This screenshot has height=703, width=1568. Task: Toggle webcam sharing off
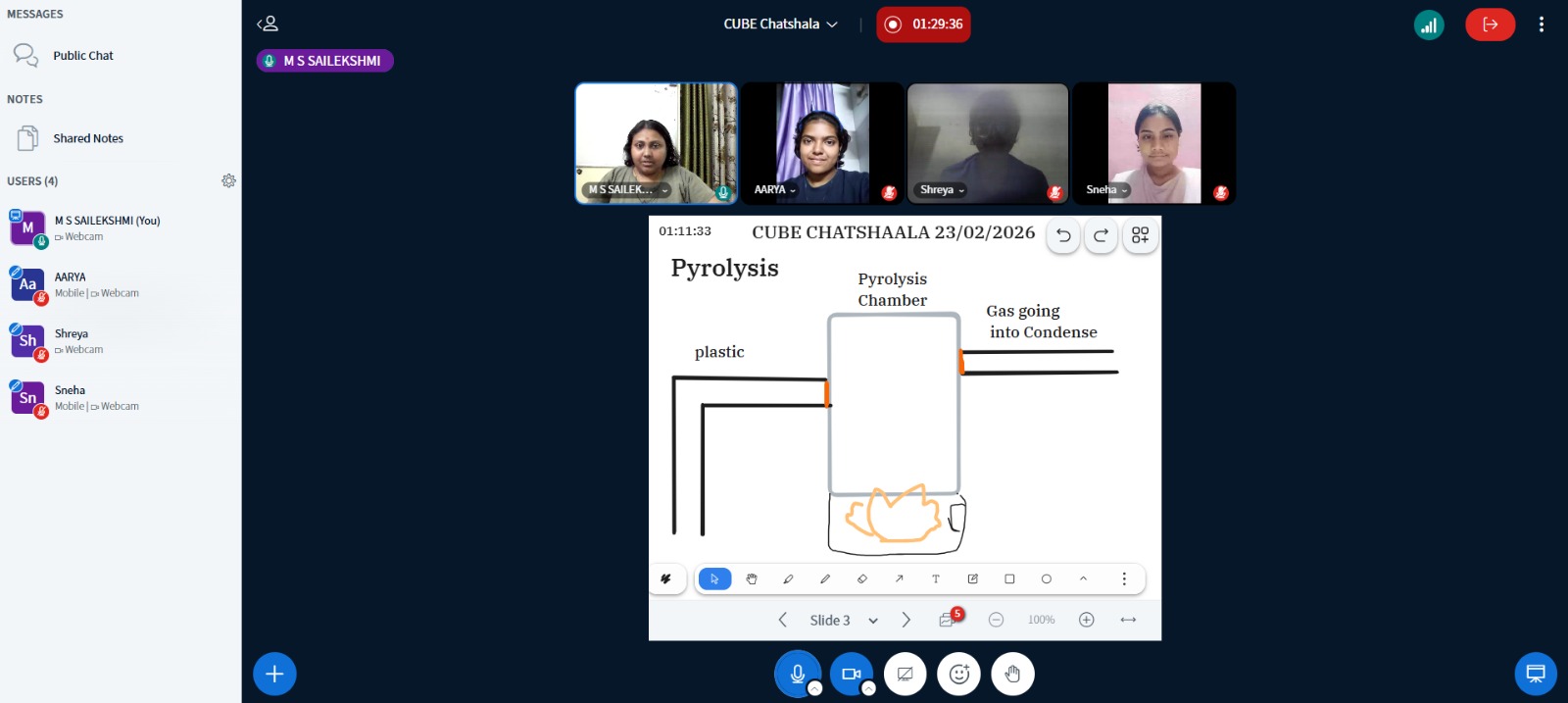pyautogui.click(x=851, y=674)
